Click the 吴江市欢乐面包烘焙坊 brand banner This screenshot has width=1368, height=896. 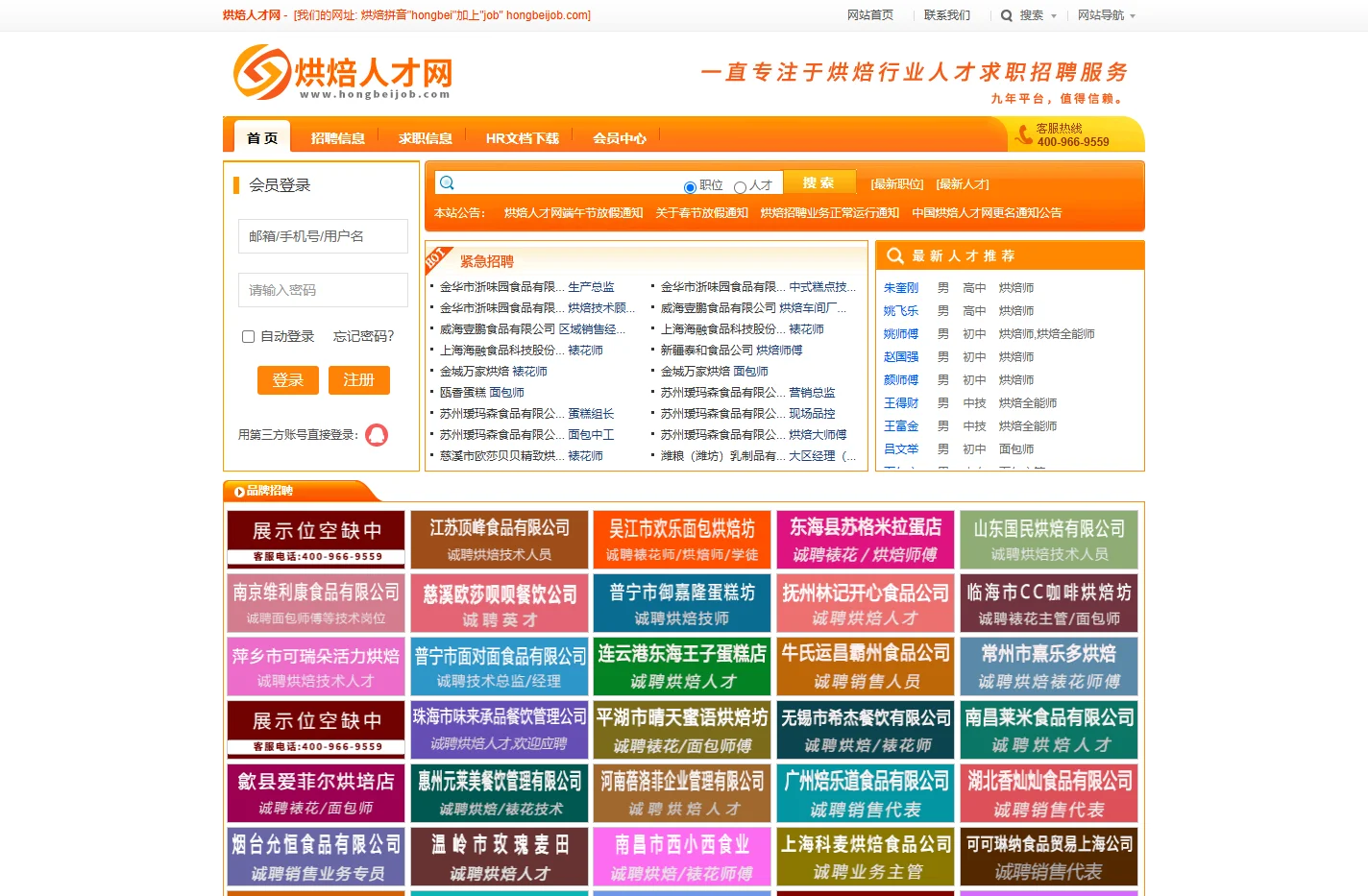click(682, 540)
